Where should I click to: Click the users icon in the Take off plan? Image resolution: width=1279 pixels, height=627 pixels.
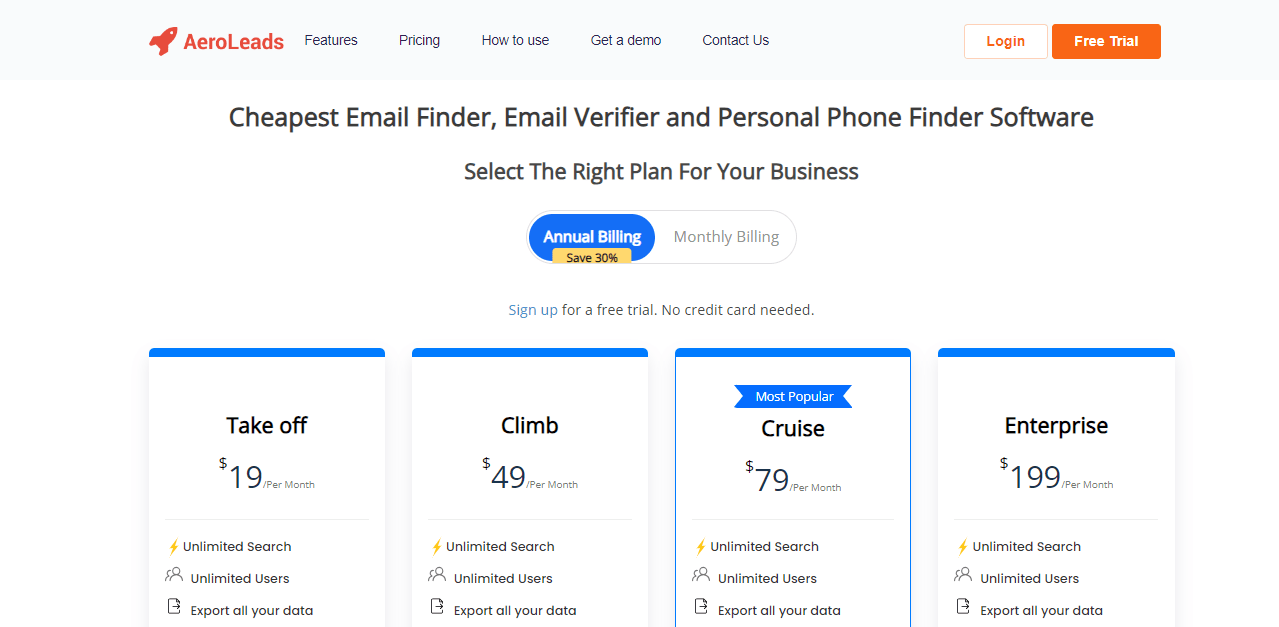[x=173, y=575]
